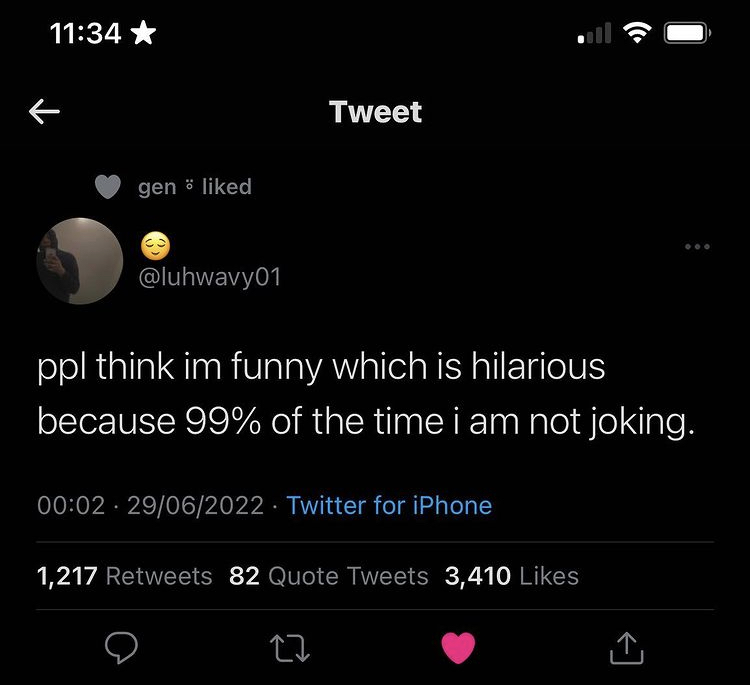
Task: Tap the Tweet header title
Action: (375, 112)
